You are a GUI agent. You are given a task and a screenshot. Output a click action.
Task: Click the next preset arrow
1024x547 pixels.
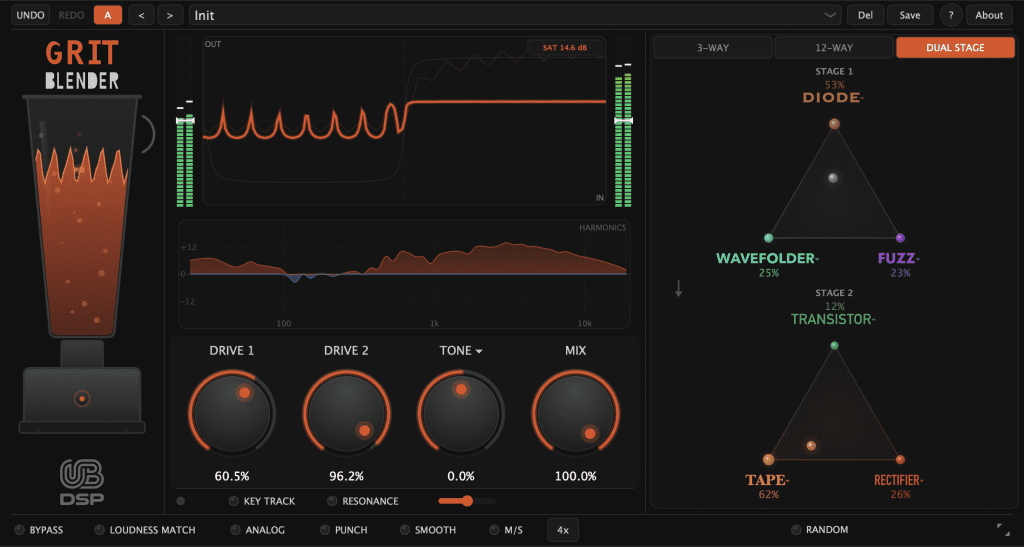coord(170,15)
